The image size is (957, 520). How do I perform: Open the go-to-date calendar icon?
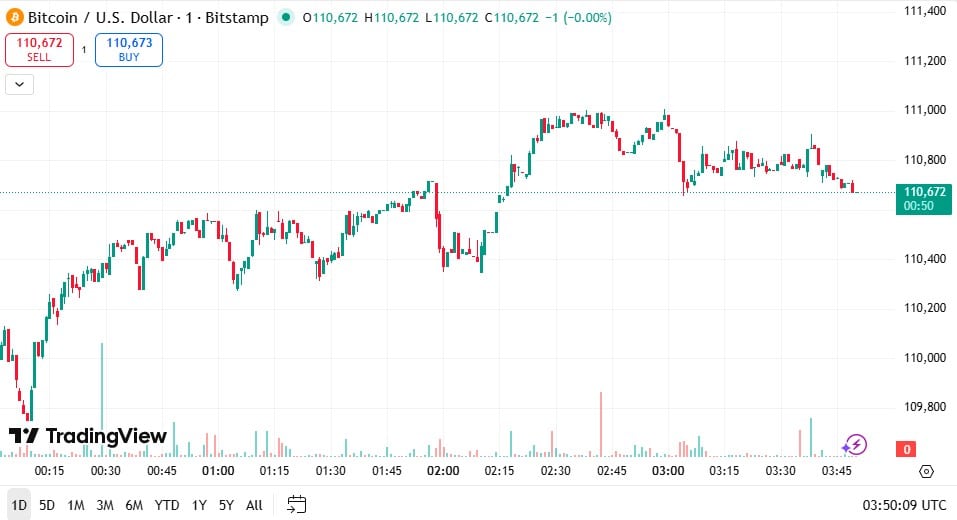[296, 504]
